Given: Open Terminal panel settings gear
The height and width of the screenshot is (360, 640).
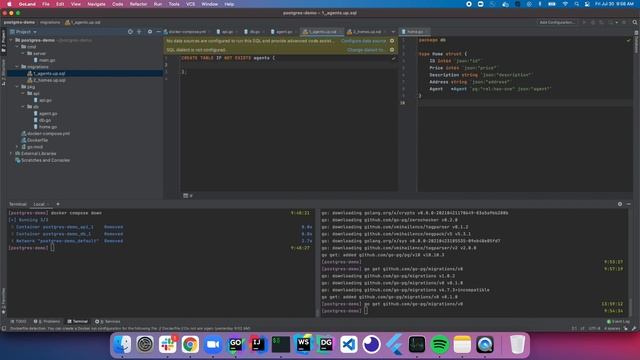Looking at the screenshot, I should 620,204.
